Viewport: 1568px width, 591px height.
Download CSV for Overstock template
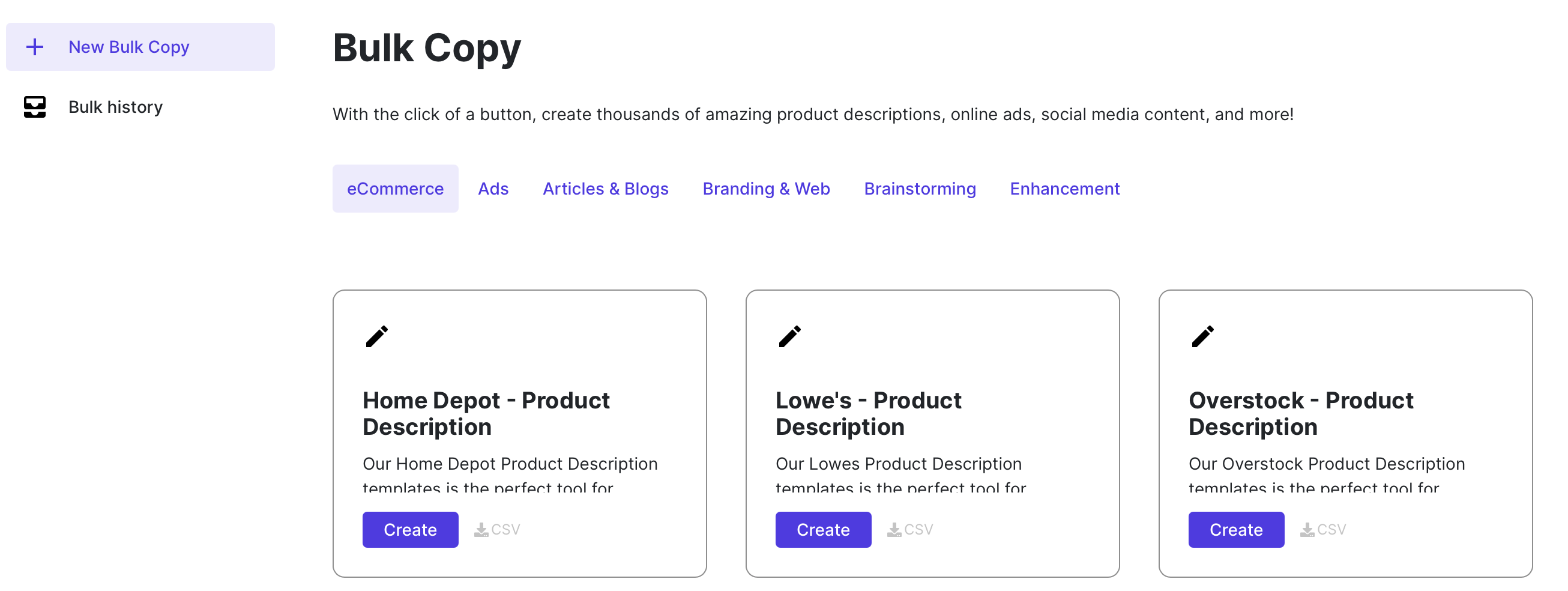pyautogui.click(x=1322, y=530)
